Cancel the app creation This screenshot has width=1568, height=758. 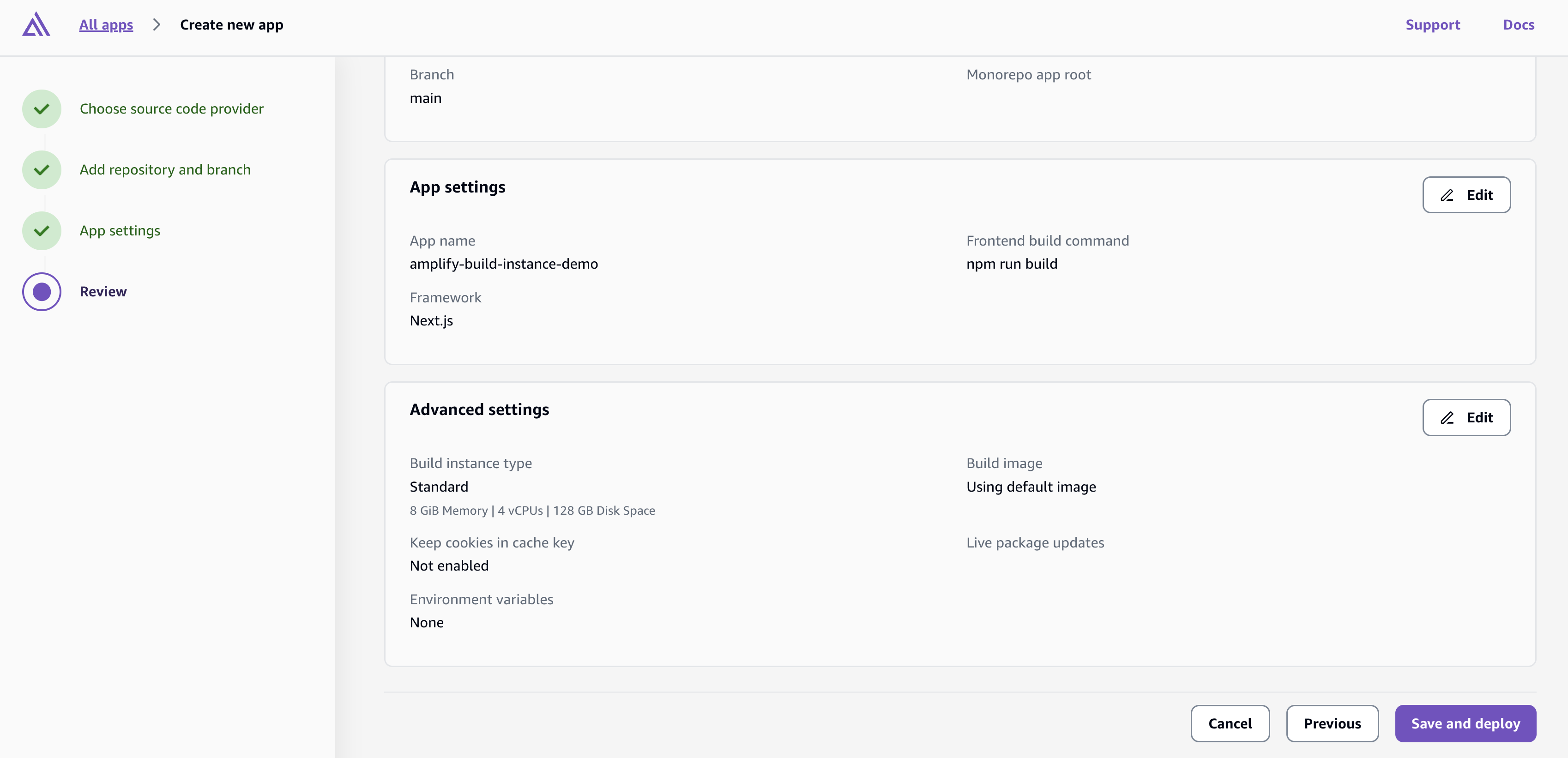(1230, 723)
